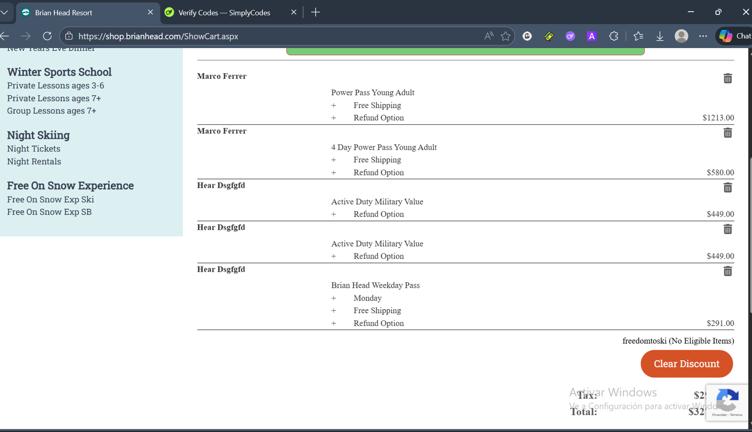752x432 pixels.
Task: Open a new browser tab
Action: [x=315, y=12]
